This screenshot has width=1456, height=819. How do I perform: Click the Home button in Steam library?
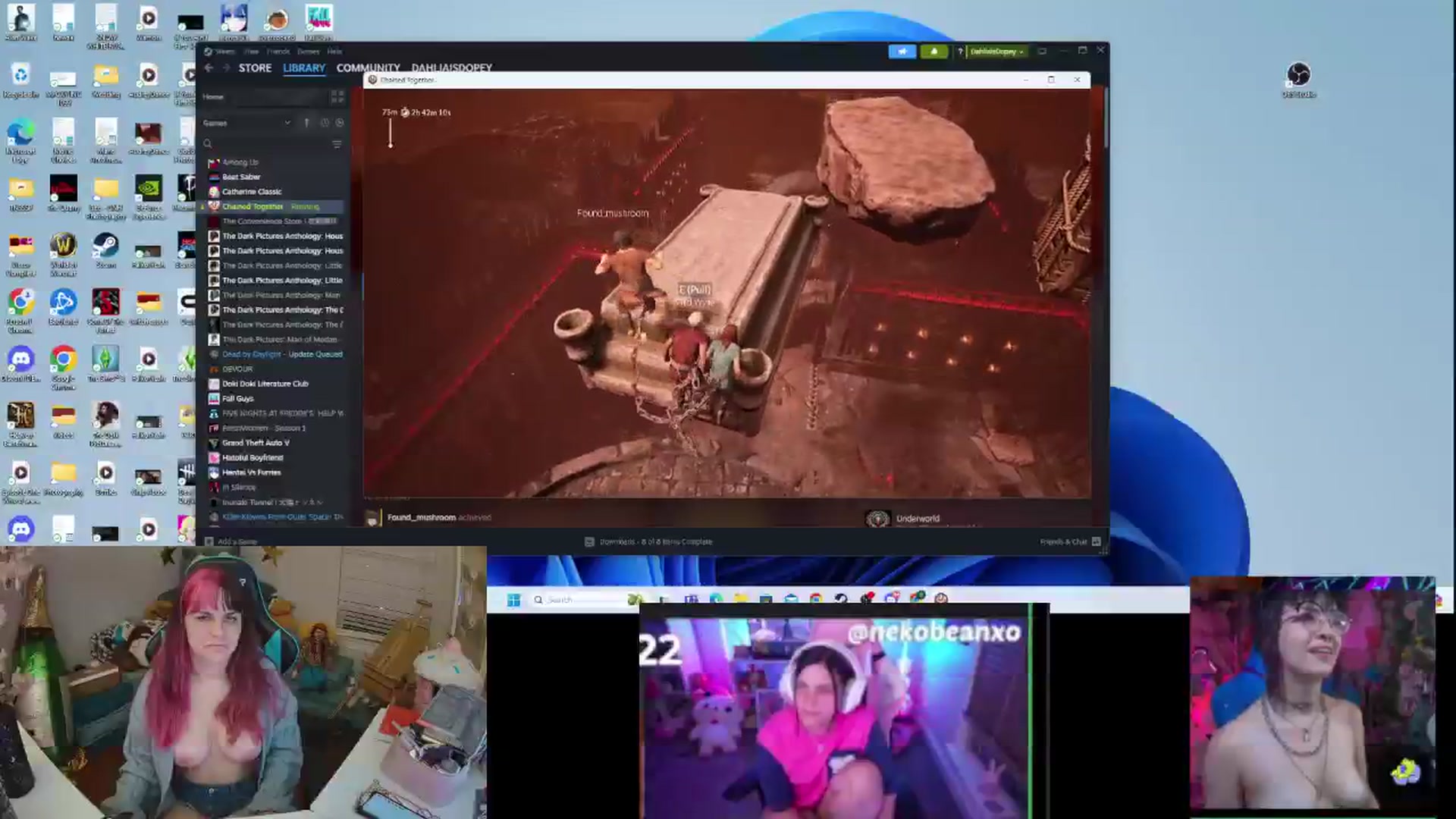213,97
